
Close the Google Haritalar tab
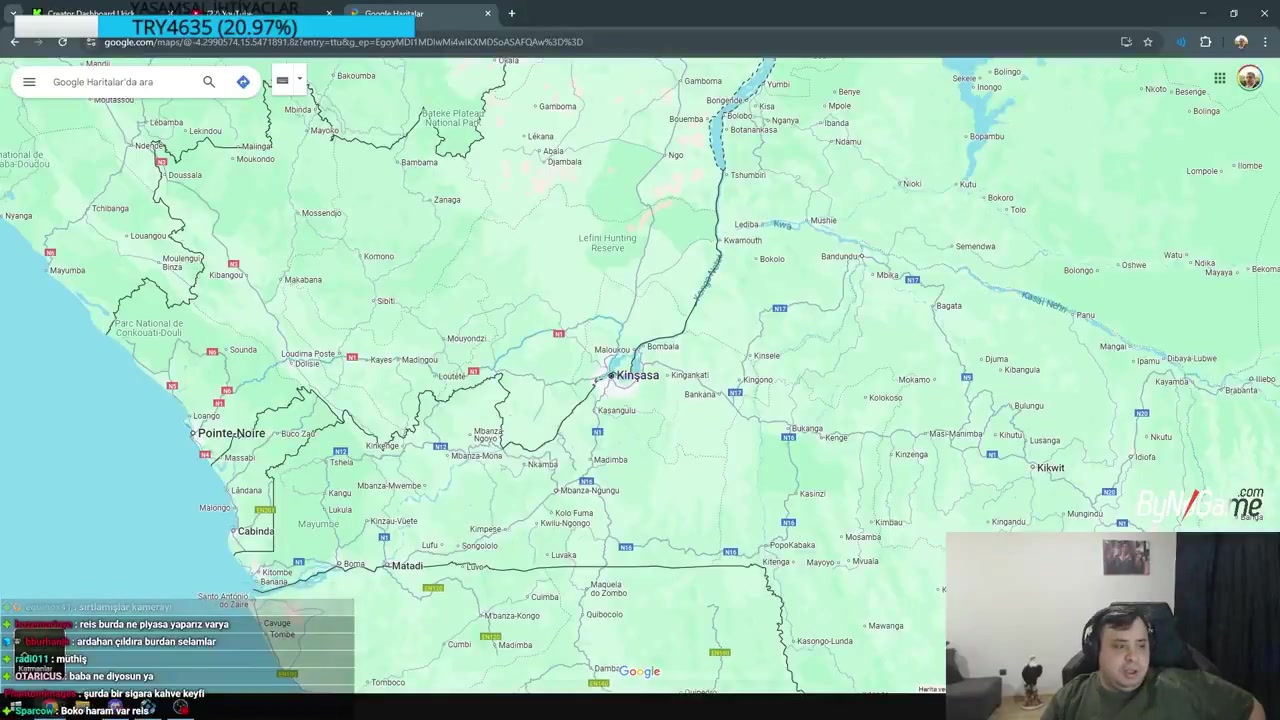tap(488, 13)
